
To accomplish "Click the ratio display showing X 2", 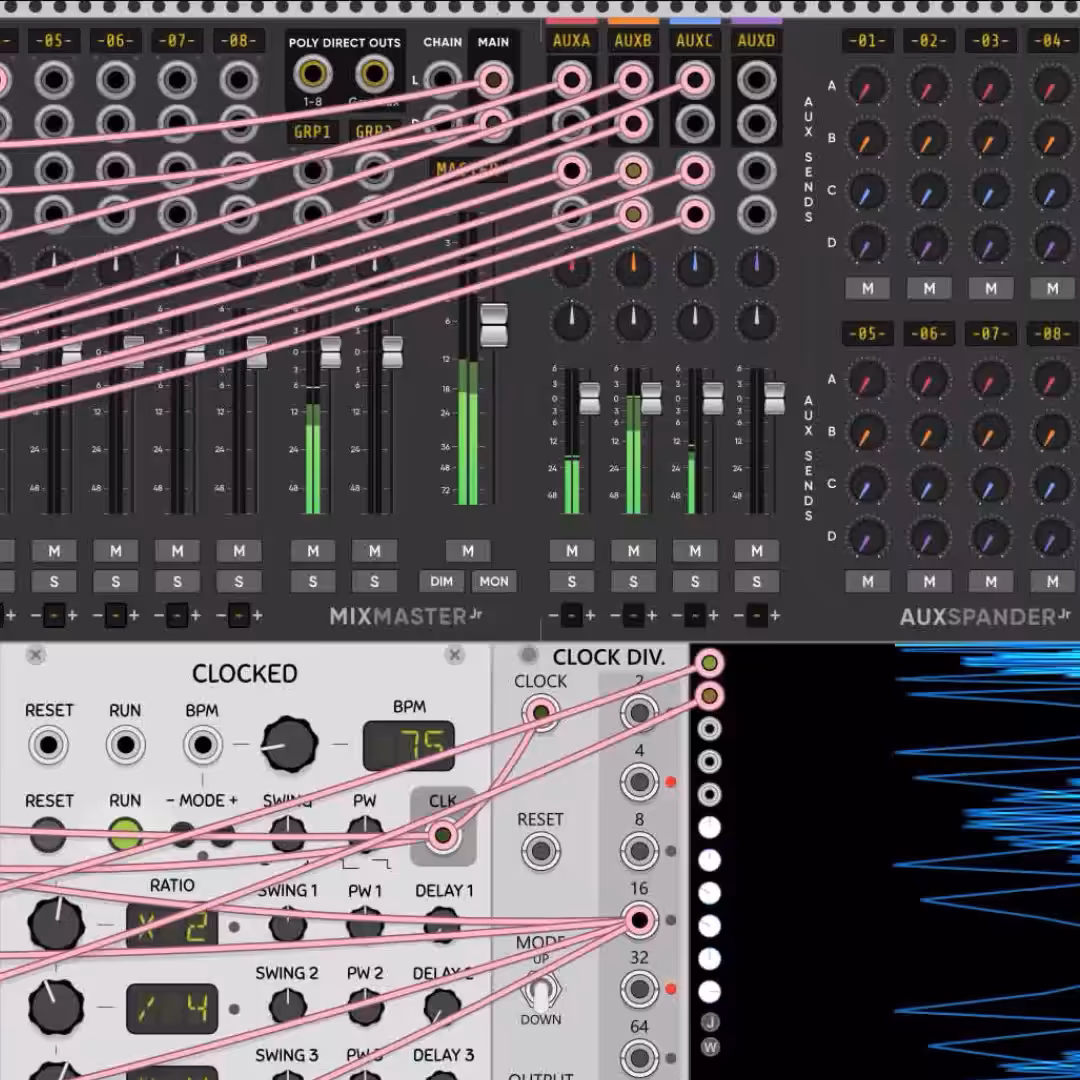I will point(172,927).
